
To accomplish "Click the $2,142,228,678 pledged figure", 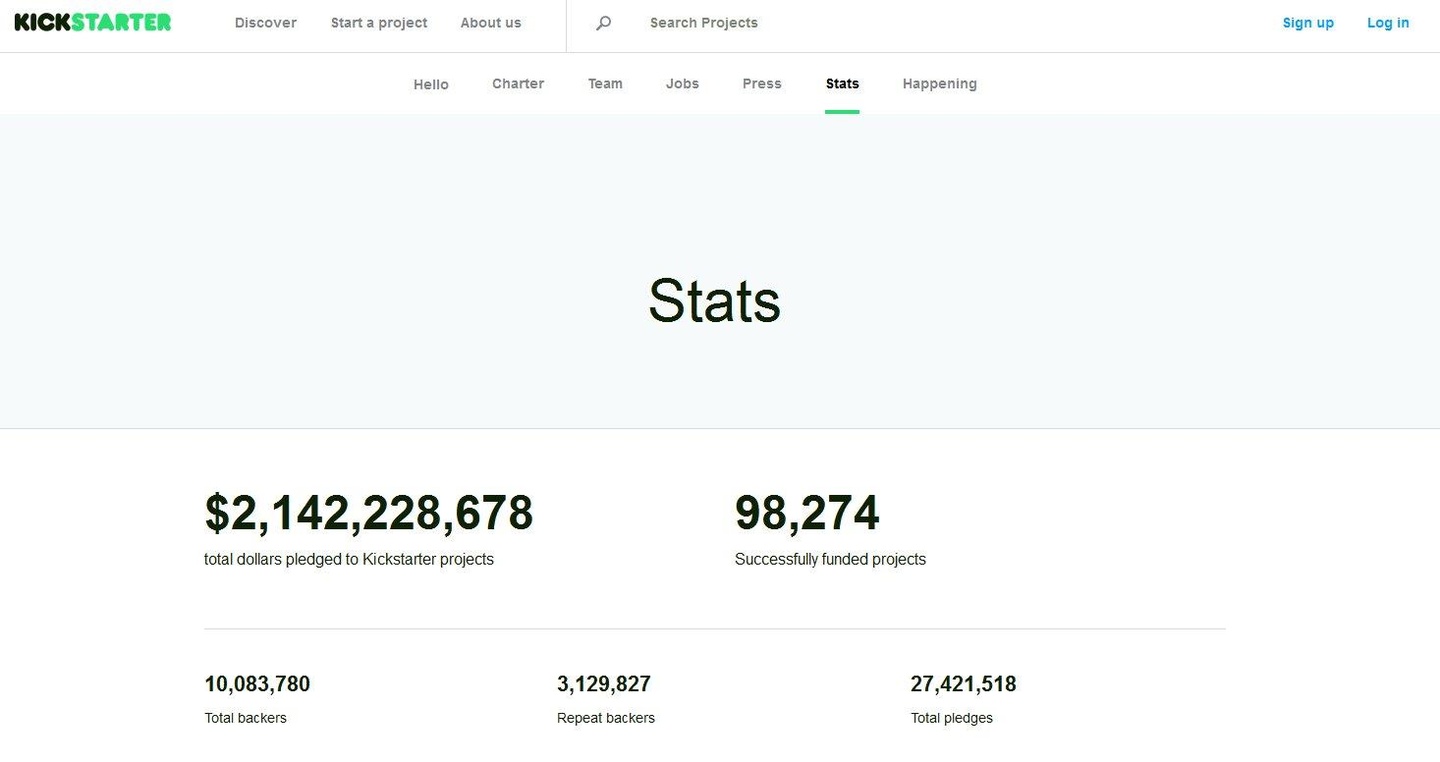I will [369, 513].
